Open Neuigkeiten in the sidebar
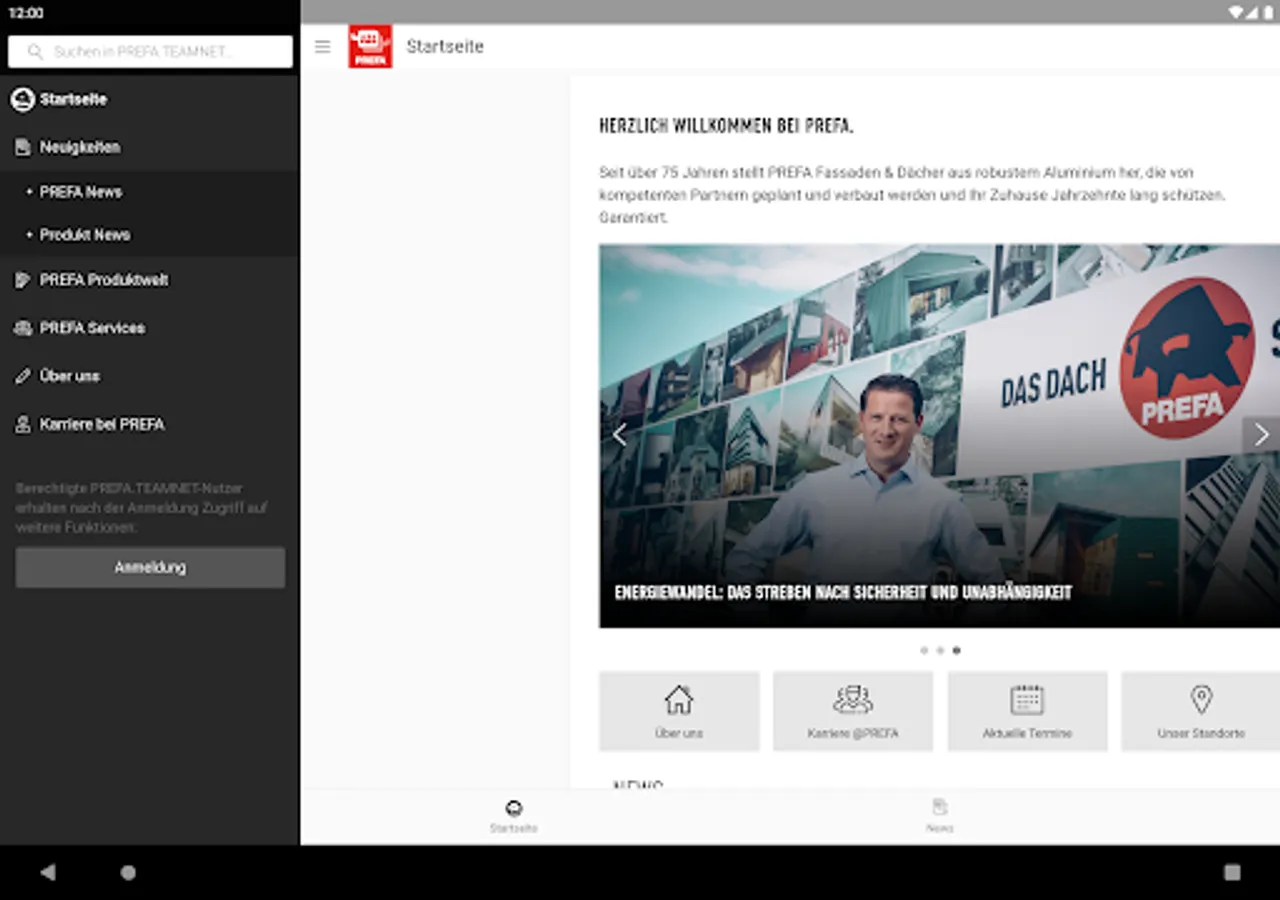The width and height of the screenshot is (1280, 900). click(150, 147)
